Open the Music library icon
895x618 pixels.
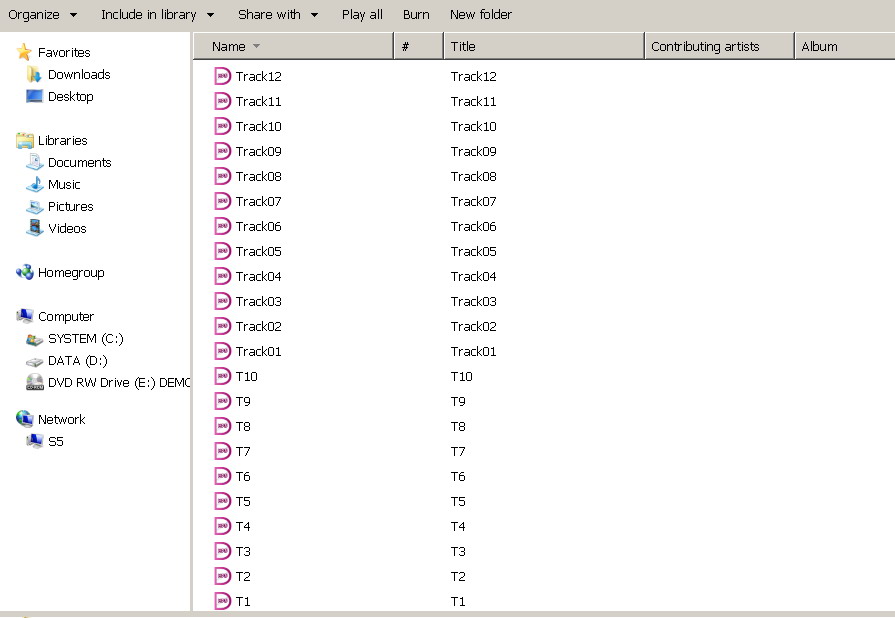[x=35, y=185]
